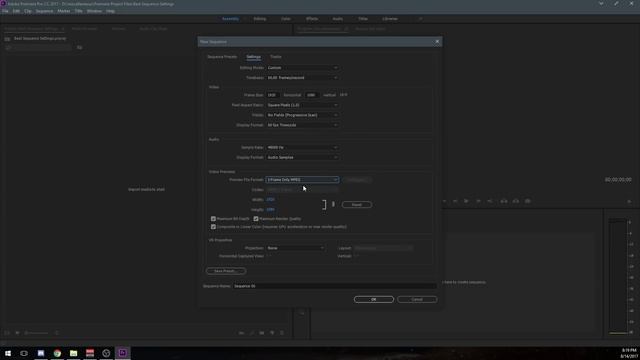Open Google Chrome from the taskbar
Screen dimensions: 640x360
(57, 353)
